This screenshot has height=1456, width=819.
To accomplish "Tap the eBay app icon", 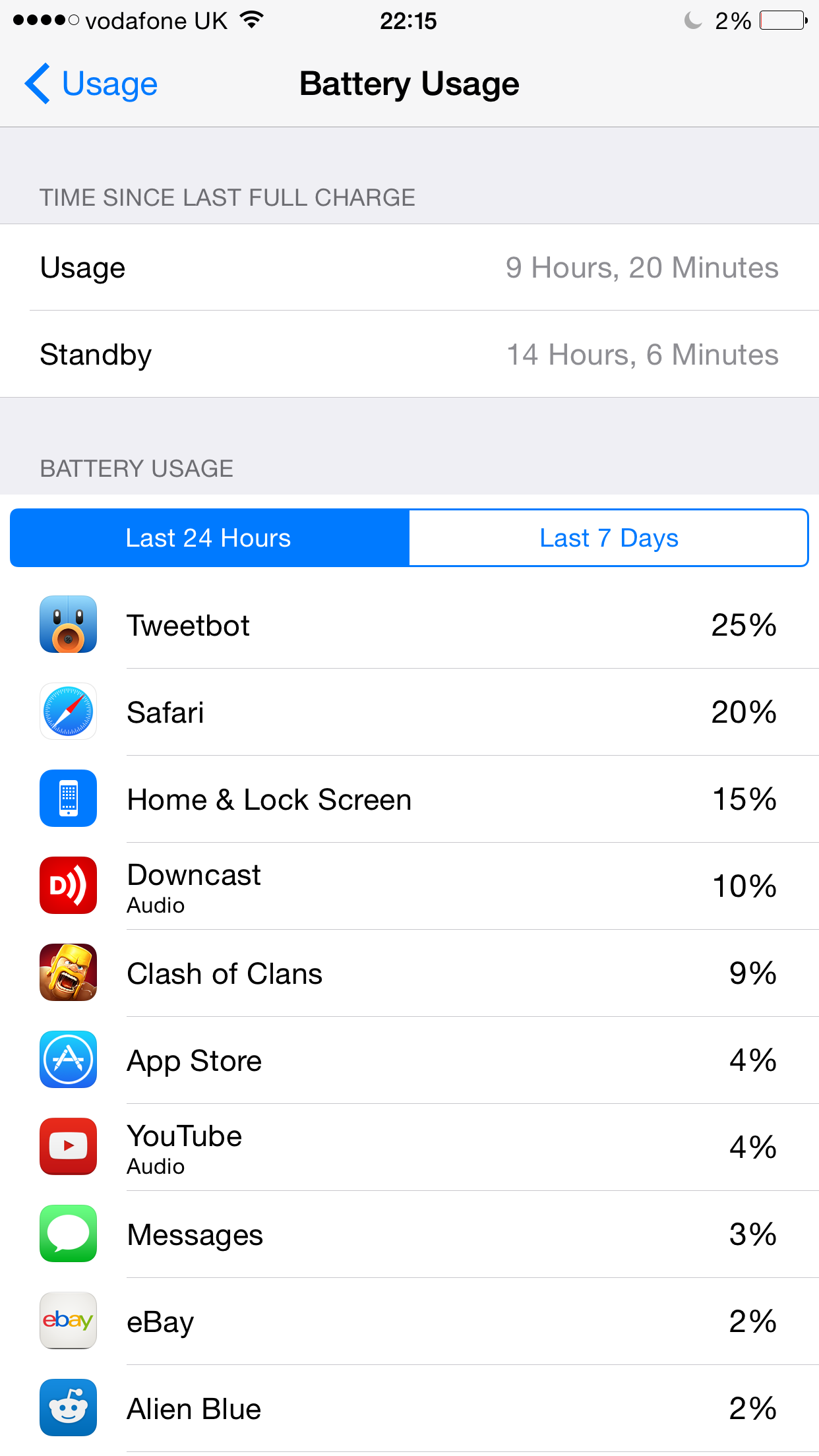I will pyautogui.click(x=68, y=1321).
